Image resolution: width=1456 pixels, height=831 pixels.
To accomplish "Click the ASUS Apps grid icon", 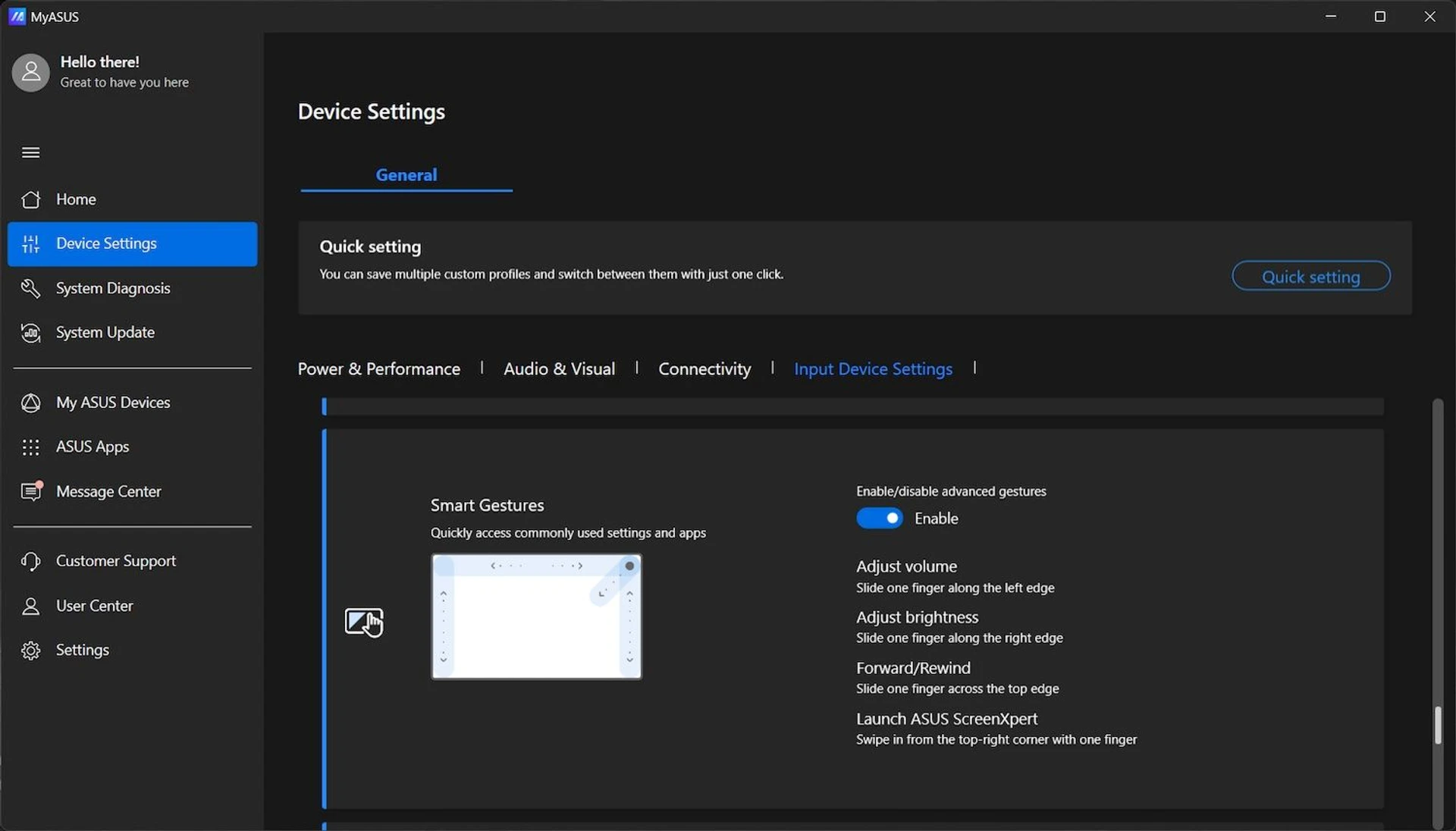I will pyautogui.click(x=30, y=447).
